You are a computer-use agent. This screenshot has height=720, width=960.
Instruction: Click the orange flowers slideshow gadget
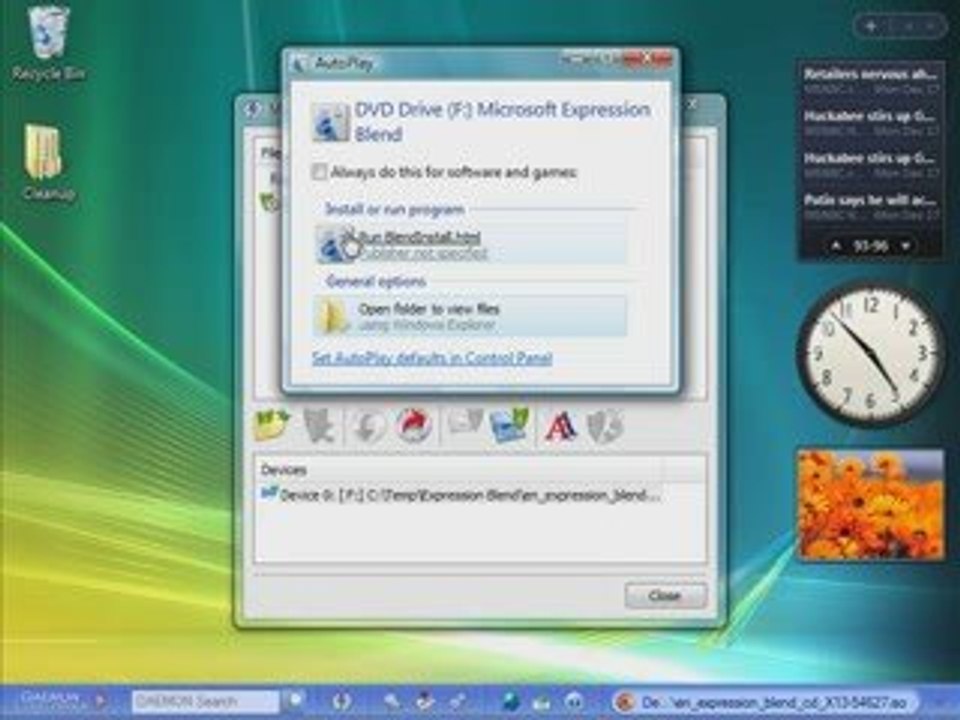tap(870, 504)
